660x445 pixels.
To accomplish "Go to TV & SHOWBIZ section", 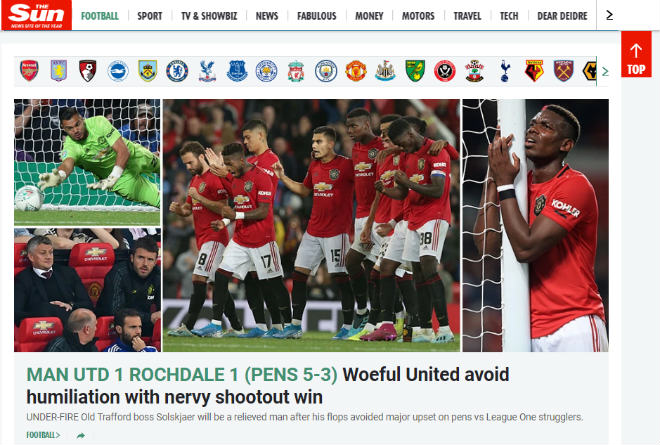I will click(x=209, y=16).
